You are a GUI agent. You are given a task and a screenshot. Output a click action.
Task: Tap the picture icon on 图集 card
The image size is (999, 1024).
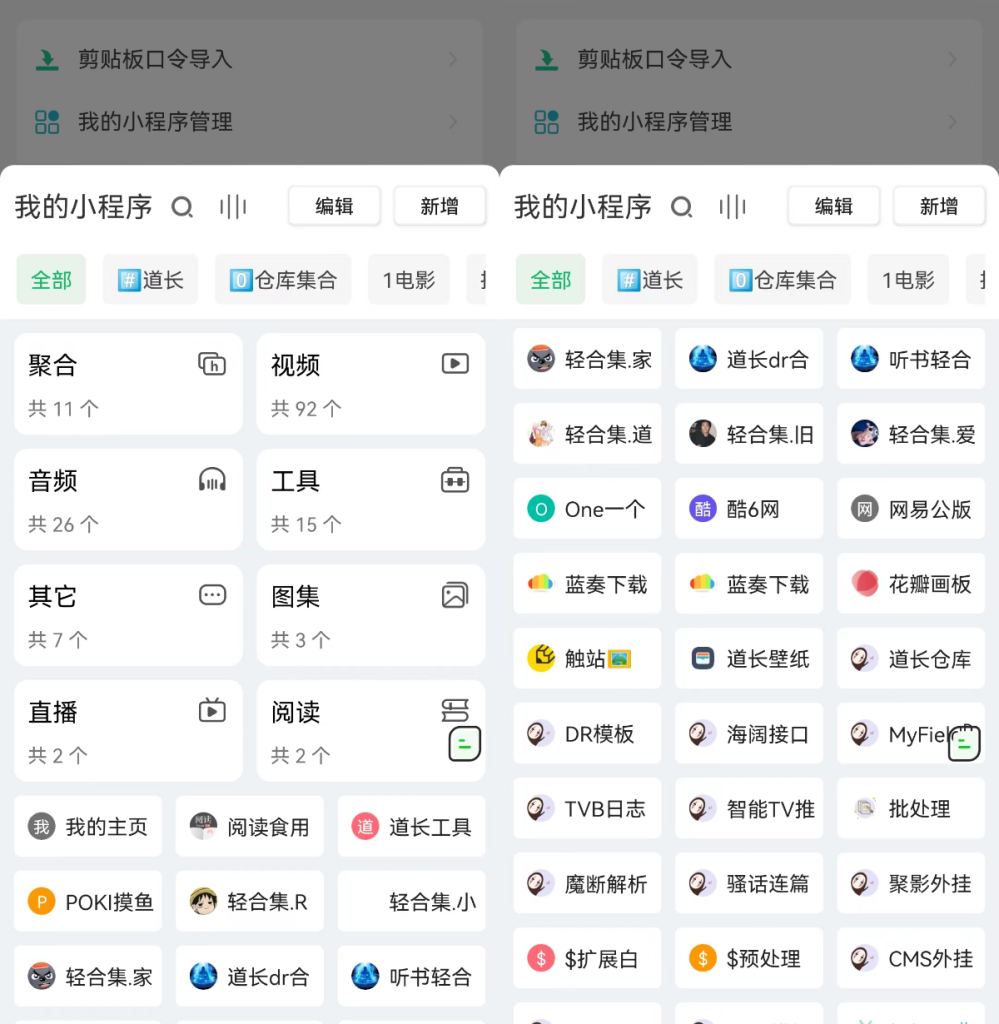point(455,596)
